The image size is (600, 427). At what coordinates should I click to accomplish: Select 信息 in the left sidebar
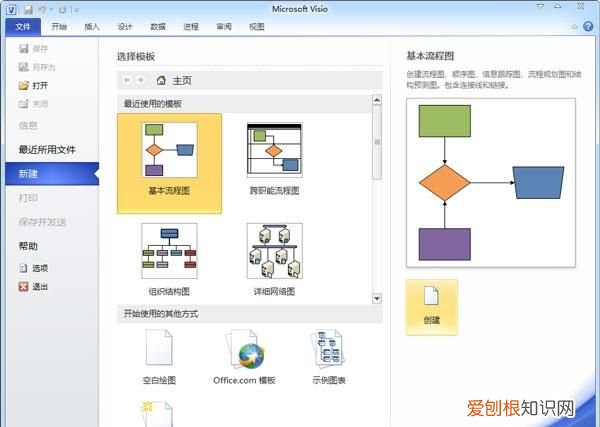point(28,125)
